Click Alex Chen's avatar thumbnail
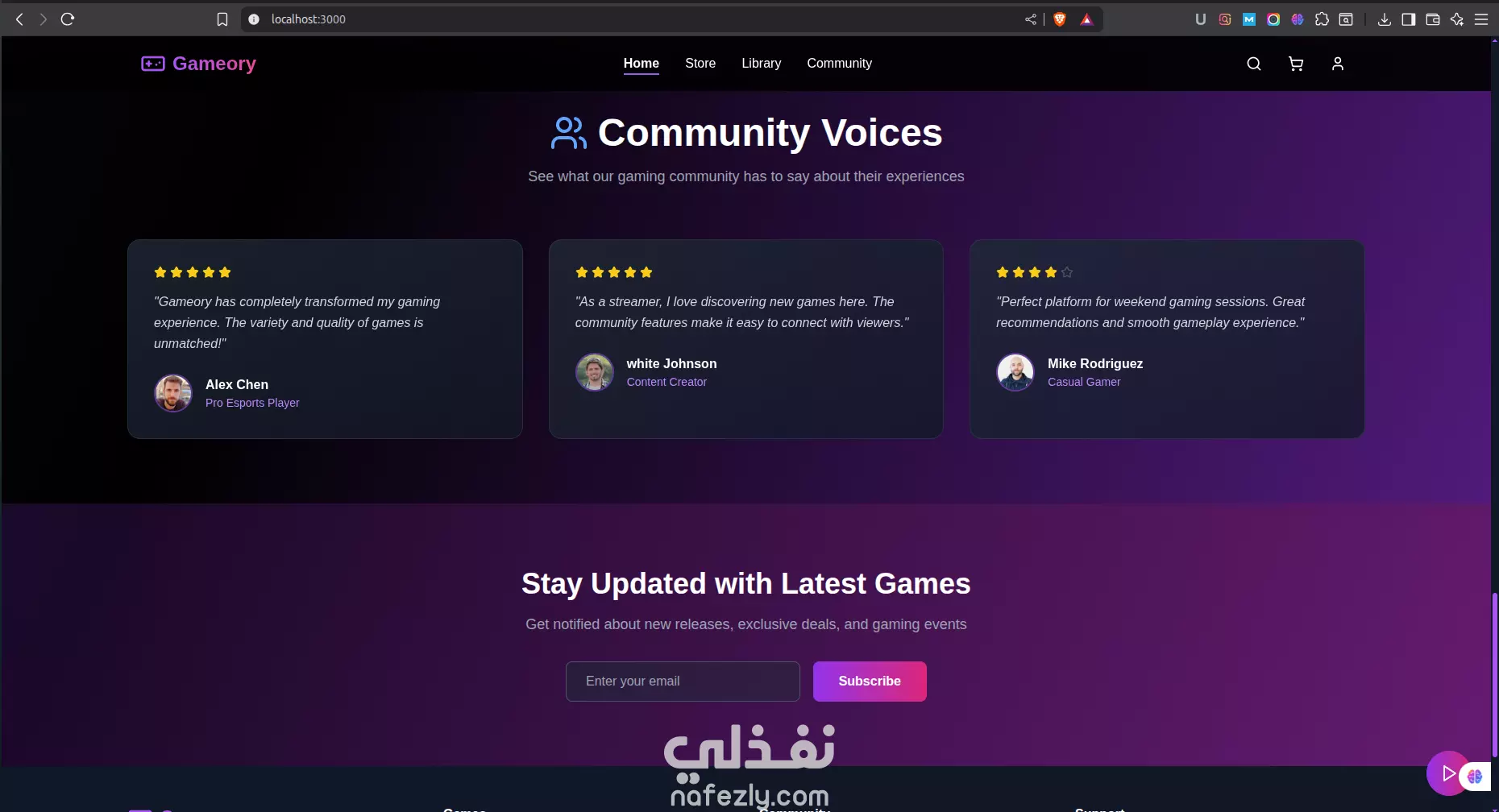 pyautogui.click(x=173, y=393)
